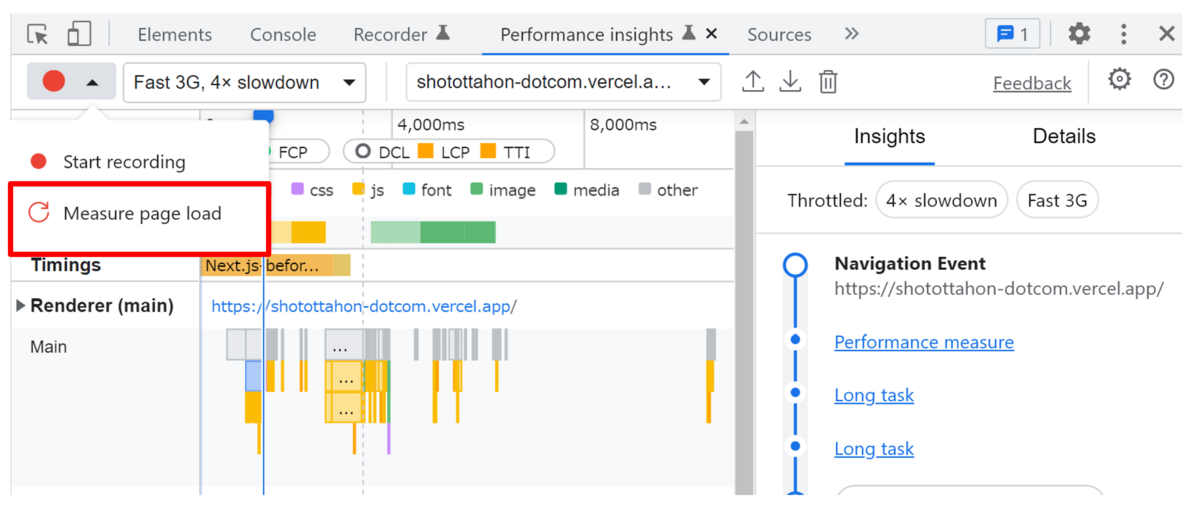Open the panel settings gear beside Feedback
Screen dimensions: 1200x525
[1120, 80]
